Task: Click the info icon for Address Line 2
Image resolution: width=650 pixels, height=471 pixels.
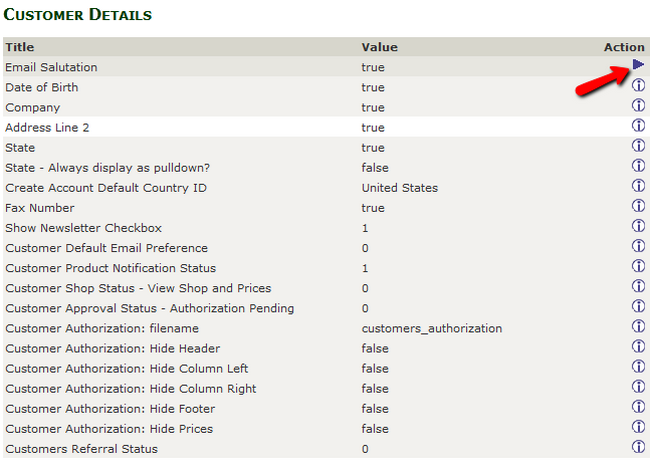Action: click(638, 126)
